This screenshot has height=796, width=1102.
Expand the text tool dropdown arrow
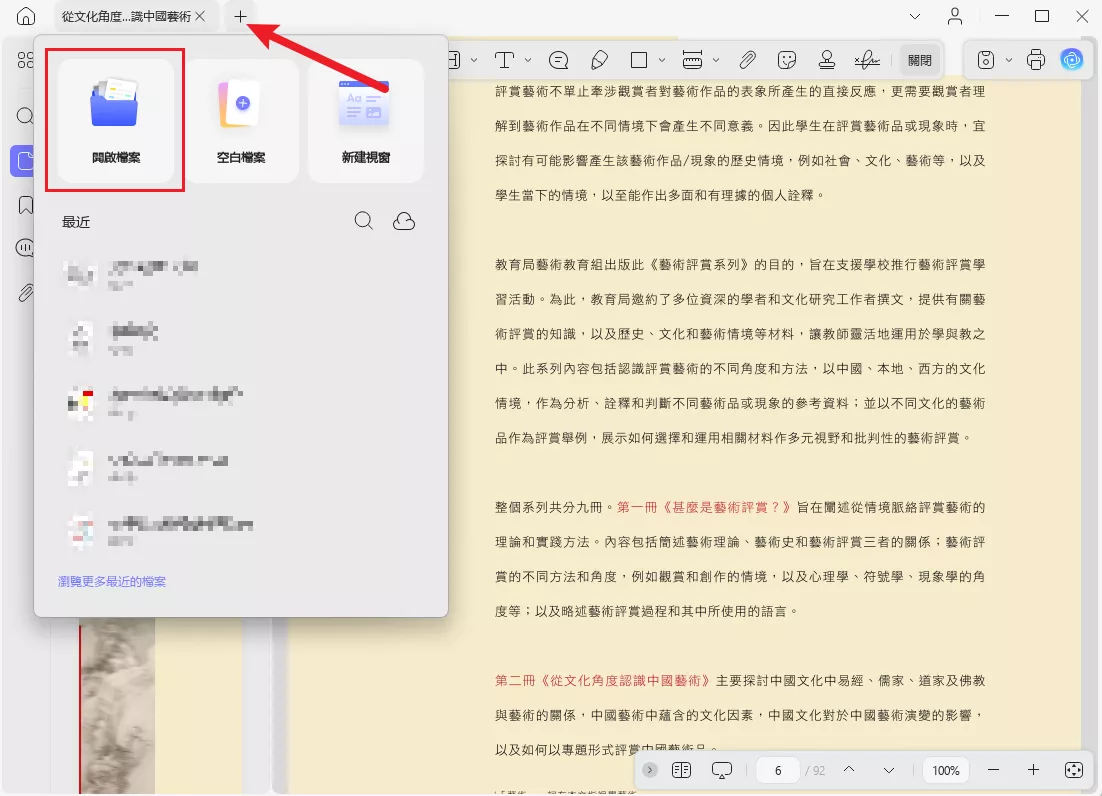528,60
